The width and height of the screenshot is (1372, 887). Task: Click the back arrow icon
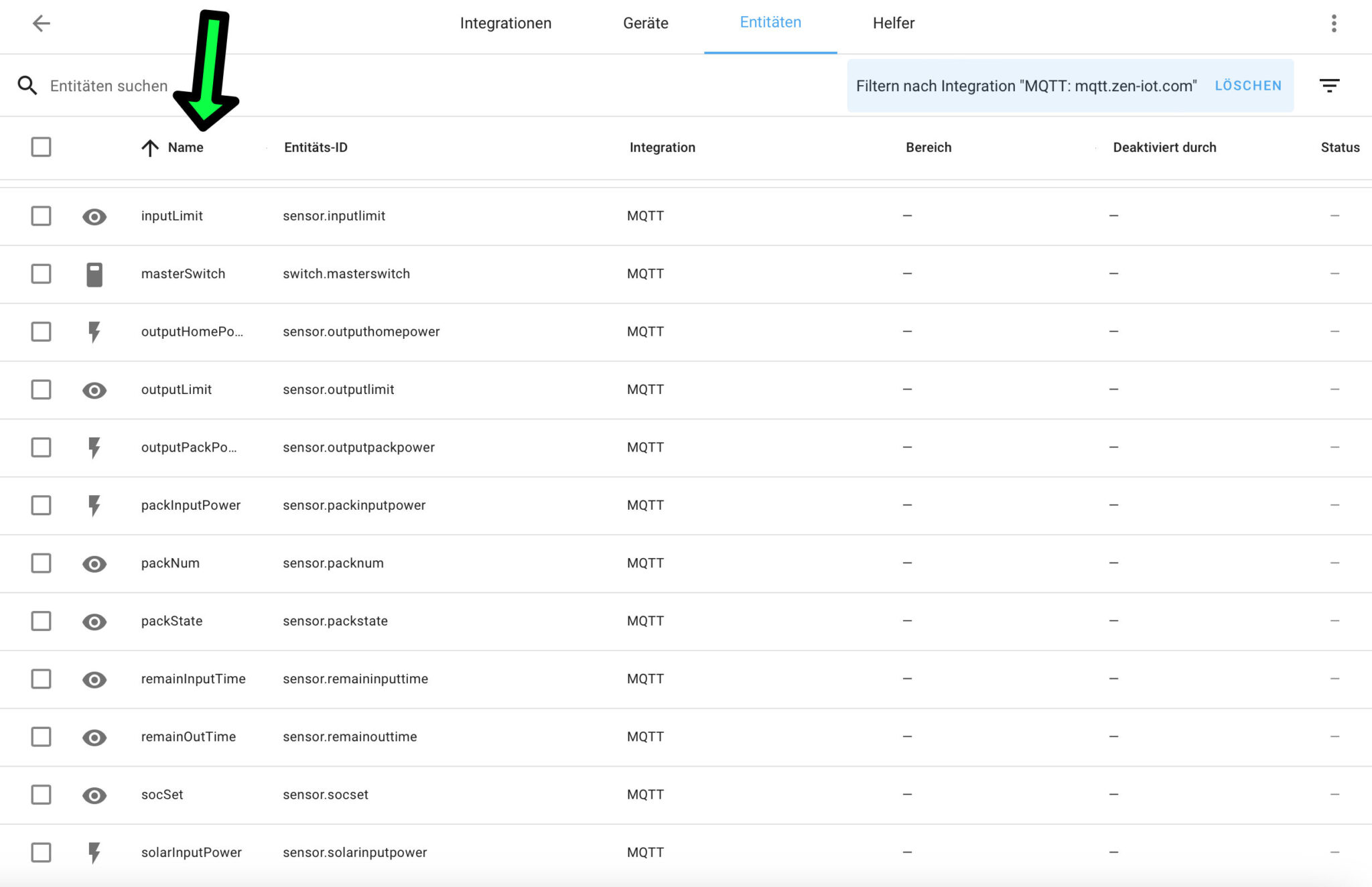coord(42,23)
